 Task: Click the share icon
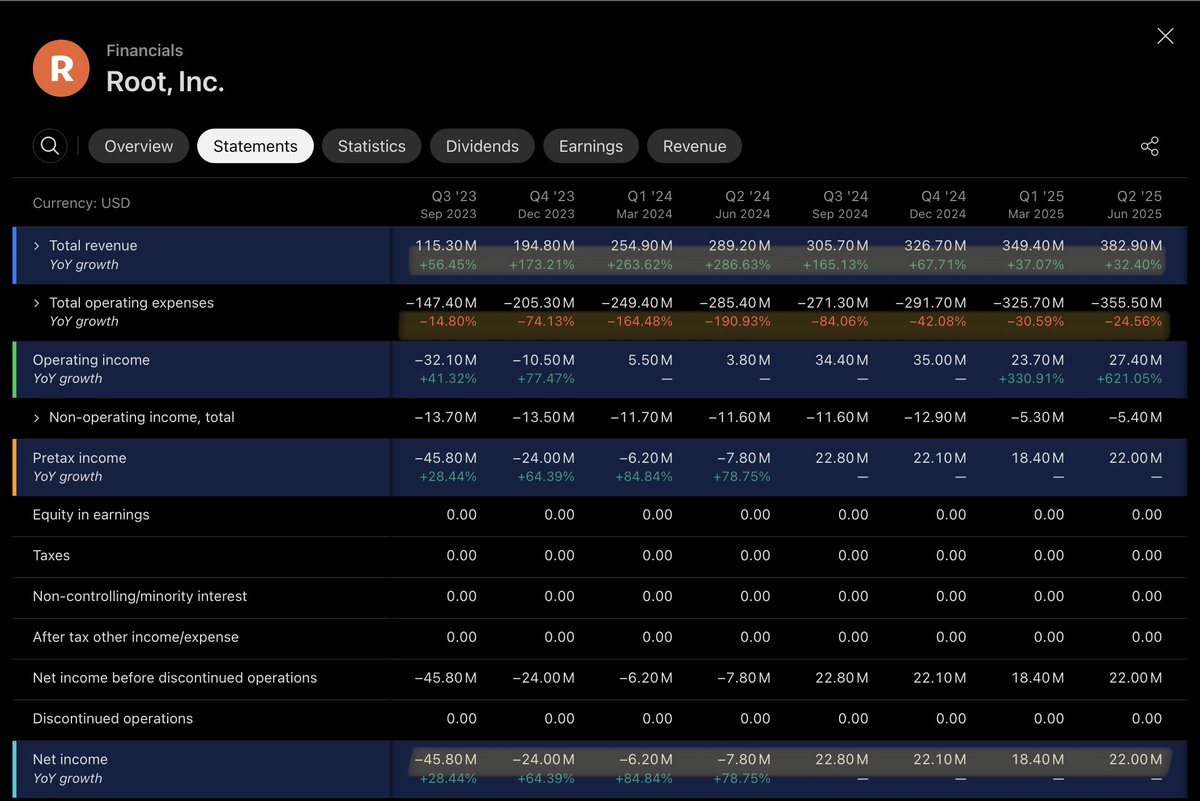(1150, 146)
